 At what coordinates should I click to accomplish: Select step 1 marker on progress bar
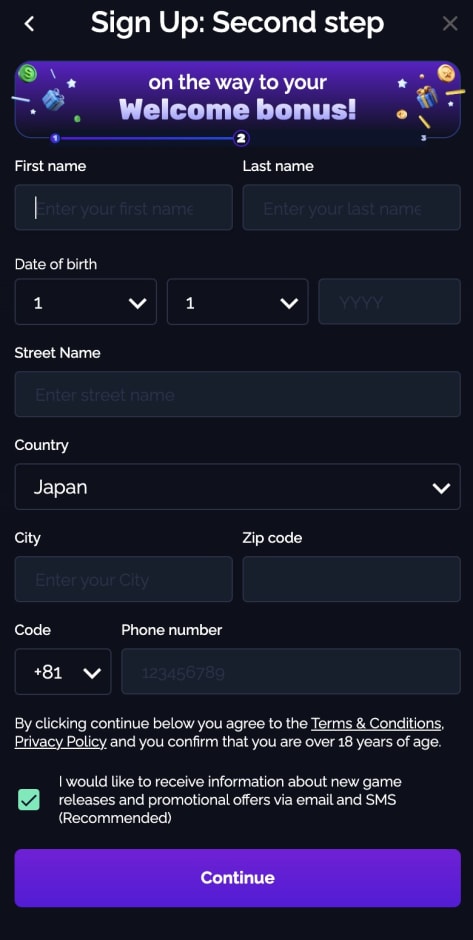pyautogui.click(x=55, y=138)
